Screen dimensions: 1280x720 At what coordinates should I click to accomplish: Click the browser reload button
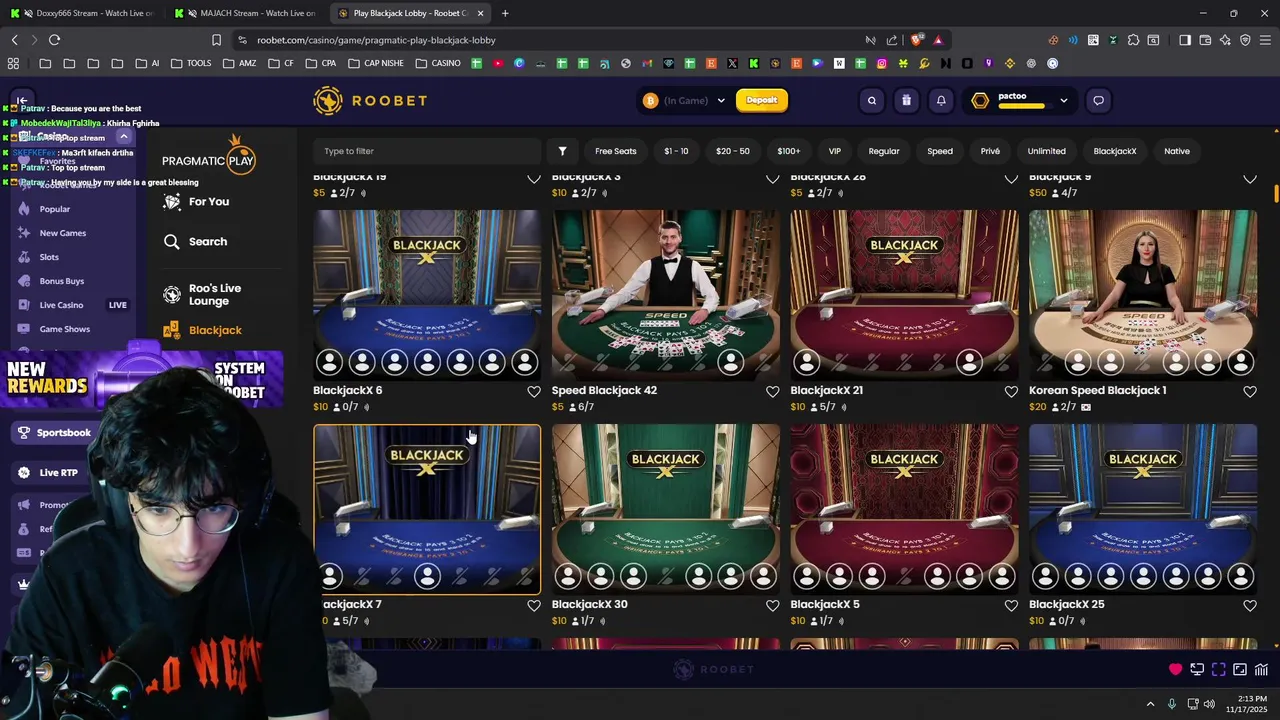[x=54, y=40]
